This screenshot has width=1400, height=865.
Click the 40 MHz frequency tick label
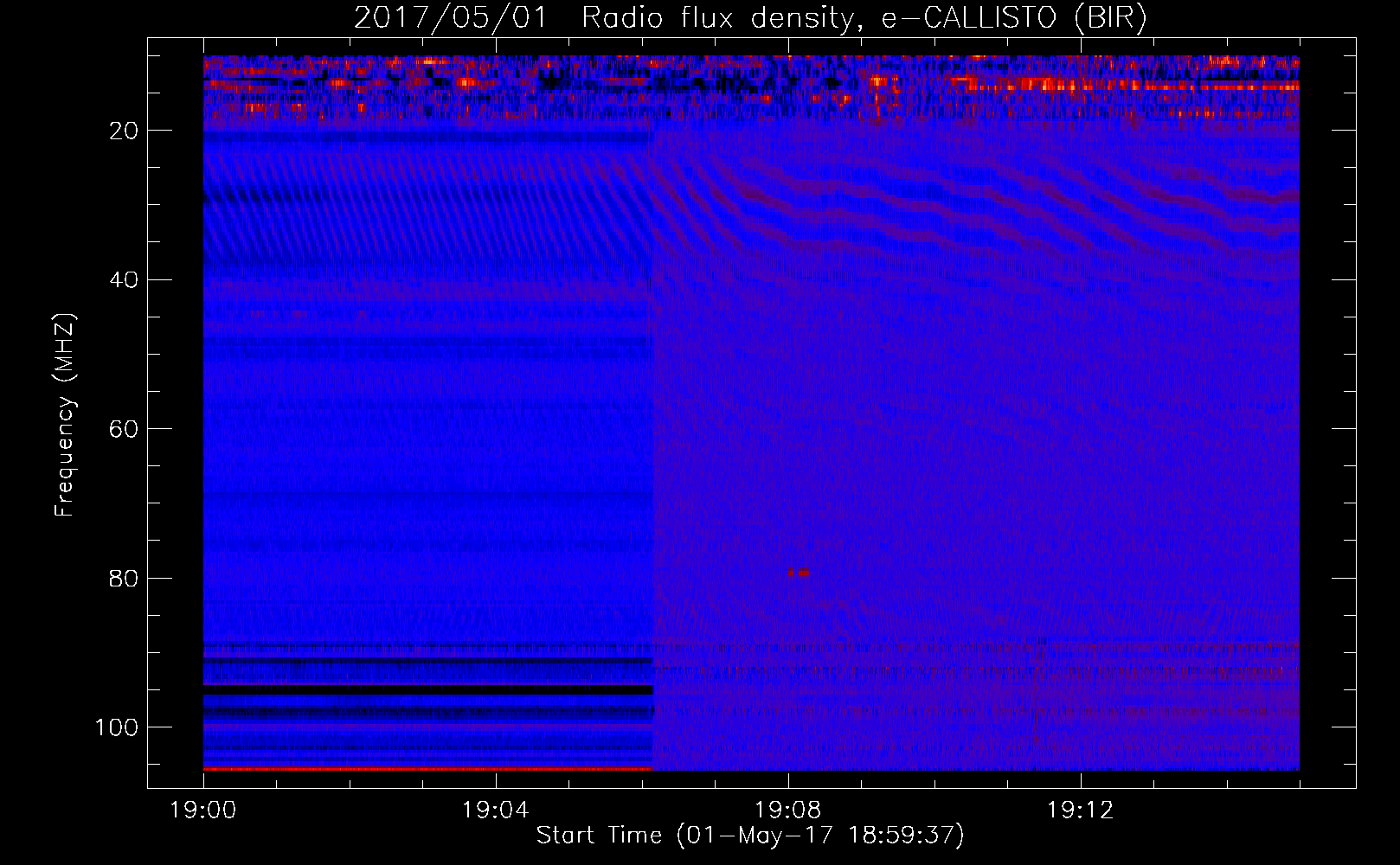click(x=125, y=279)
